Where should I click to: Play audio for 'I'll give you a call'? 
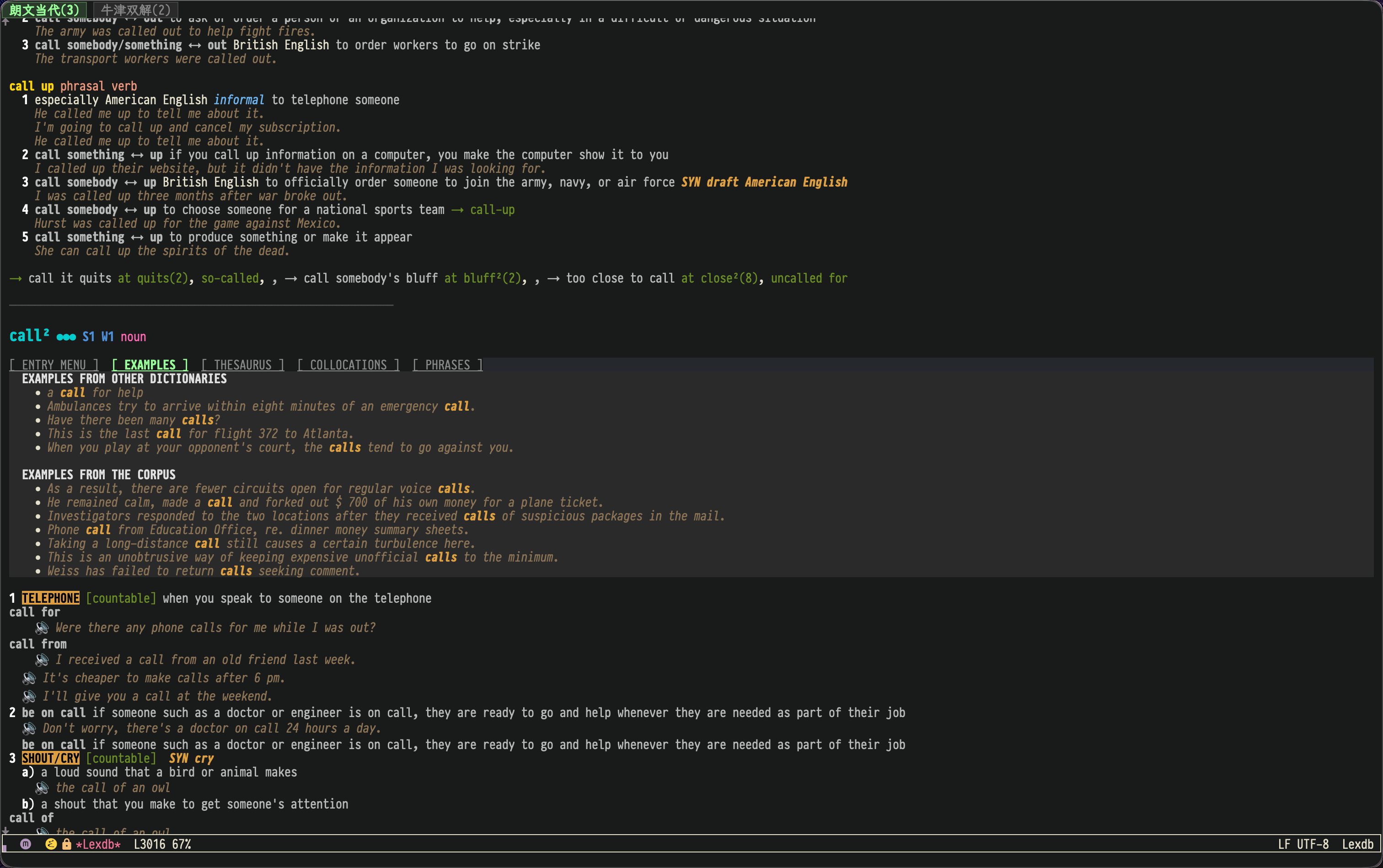pyautogui.click(x=29, y=697)
